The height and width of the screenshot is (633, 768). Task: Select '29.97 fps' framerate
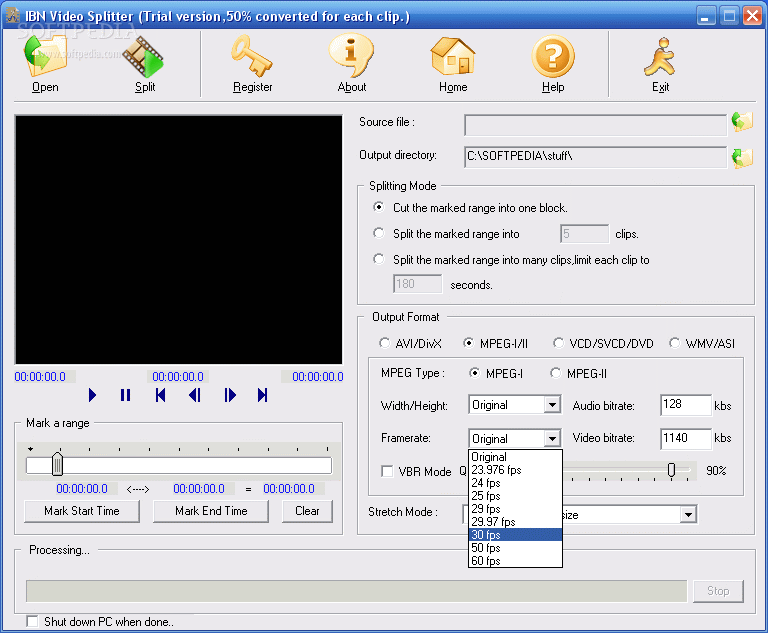click(x=515, y=522)
